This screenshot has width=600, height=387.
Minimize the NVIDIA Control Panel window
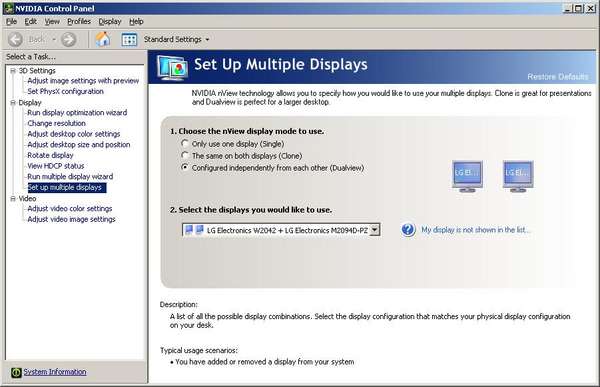567,8
